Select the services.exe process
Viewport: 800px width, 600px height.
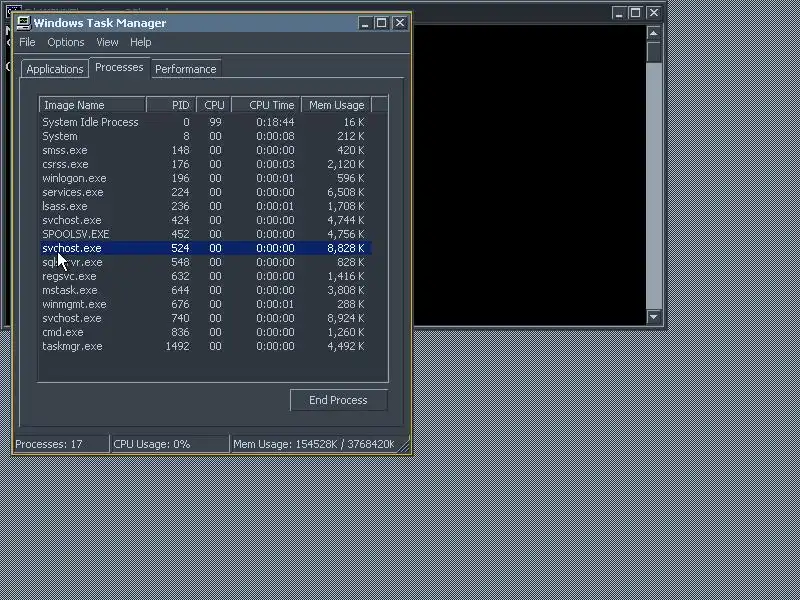(206, 192)
